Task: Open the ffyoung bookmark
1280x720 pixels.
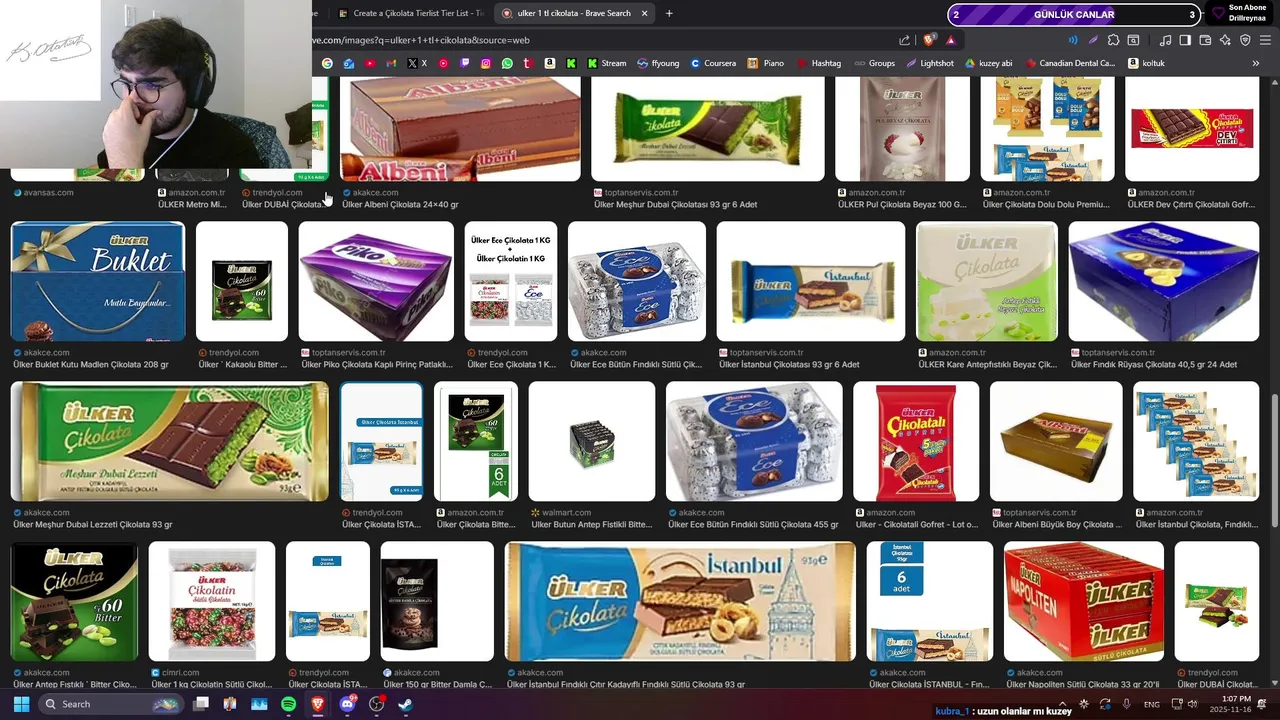Action: 658,63
